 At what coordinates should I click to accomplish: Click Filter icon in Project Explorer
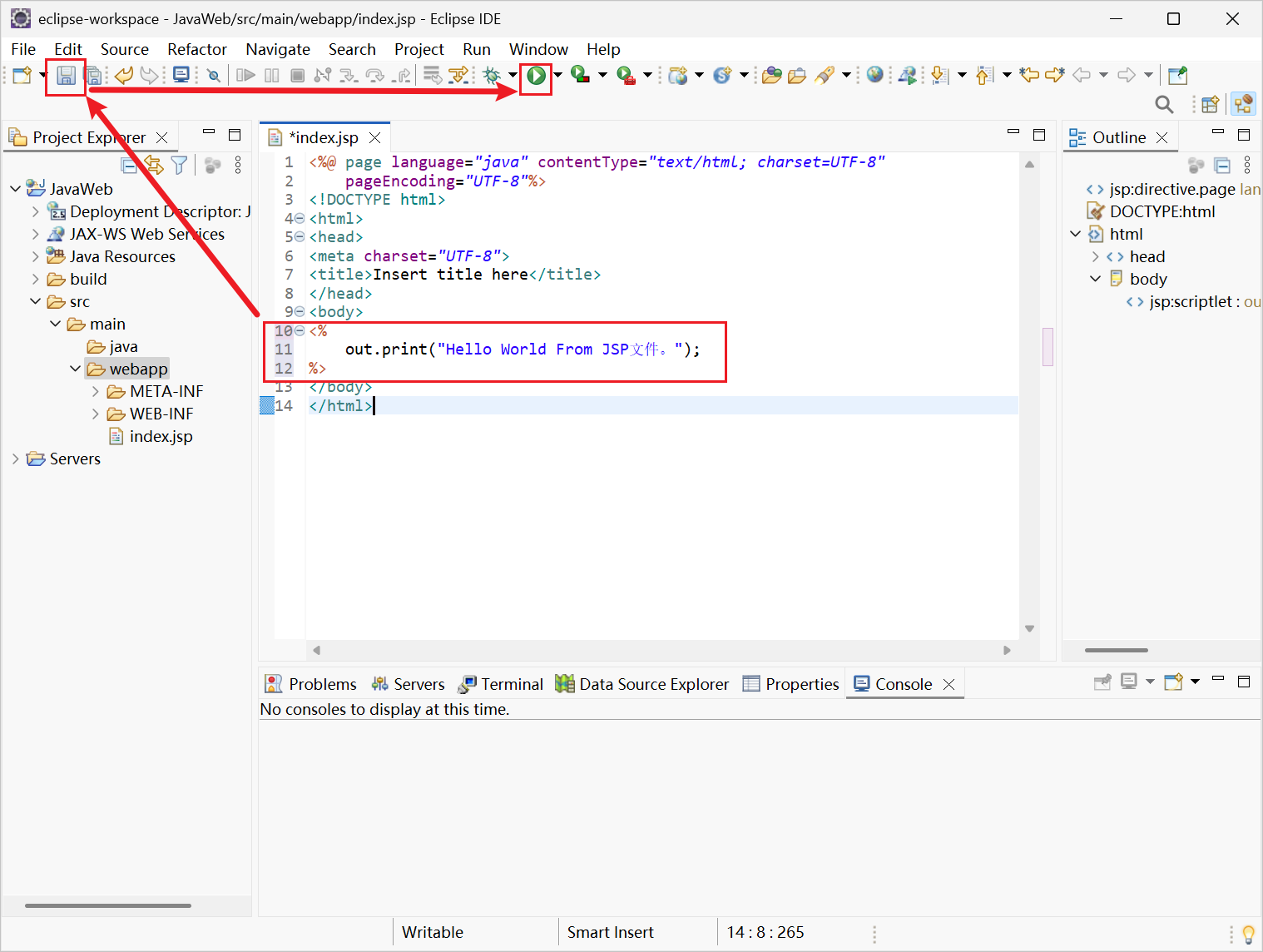click(179, 165)
